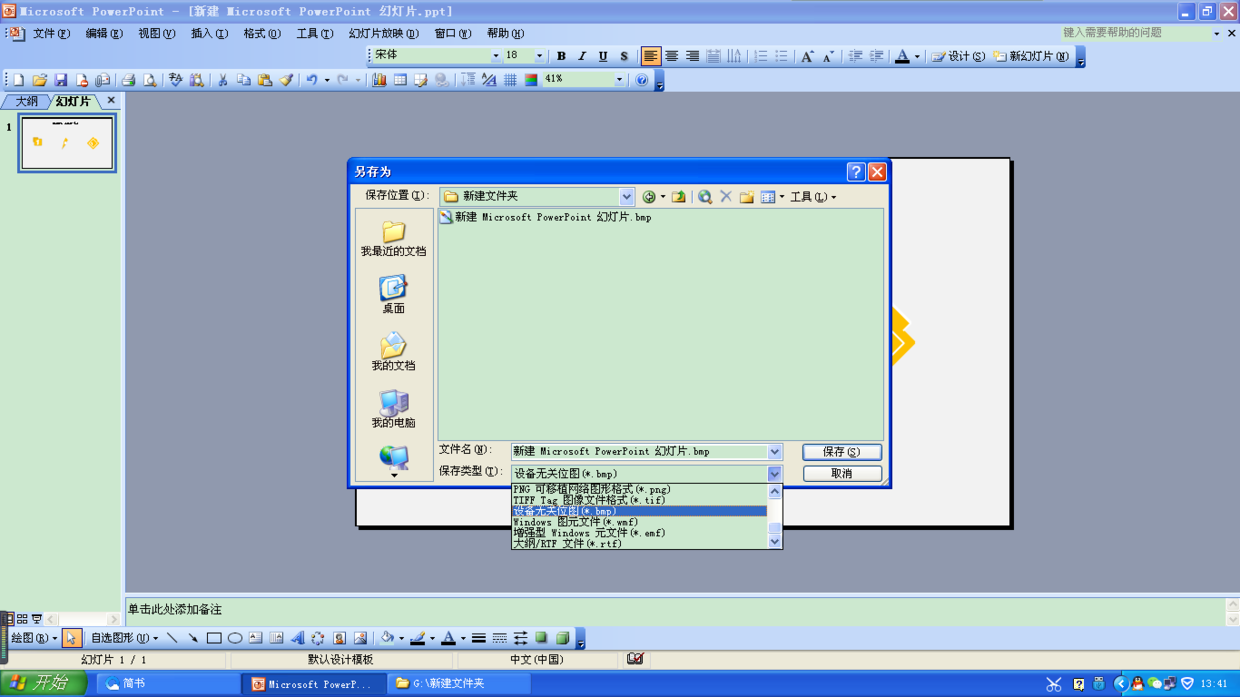The image size is (1240, 697).
Task: Click the New blank presentation icon
Action: pyautogui.click(x=18, y=80)
